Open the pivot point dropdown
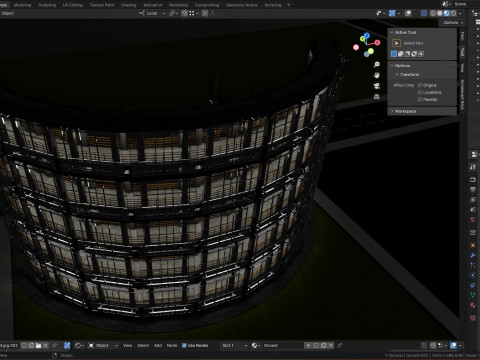The height and width of the screenshot is (360, 480). pyautogui.click(x=173, y=13)
